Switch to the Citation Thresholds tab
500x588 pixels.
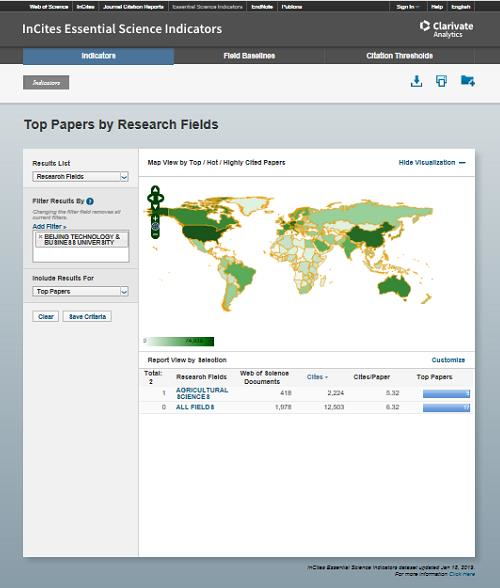pyautogui.click(x=399, y=56)
